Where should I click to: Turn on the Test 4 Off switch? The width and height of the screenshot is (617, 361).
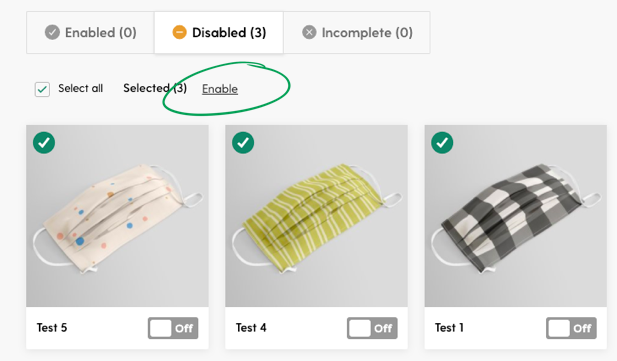tap(372, 328)
